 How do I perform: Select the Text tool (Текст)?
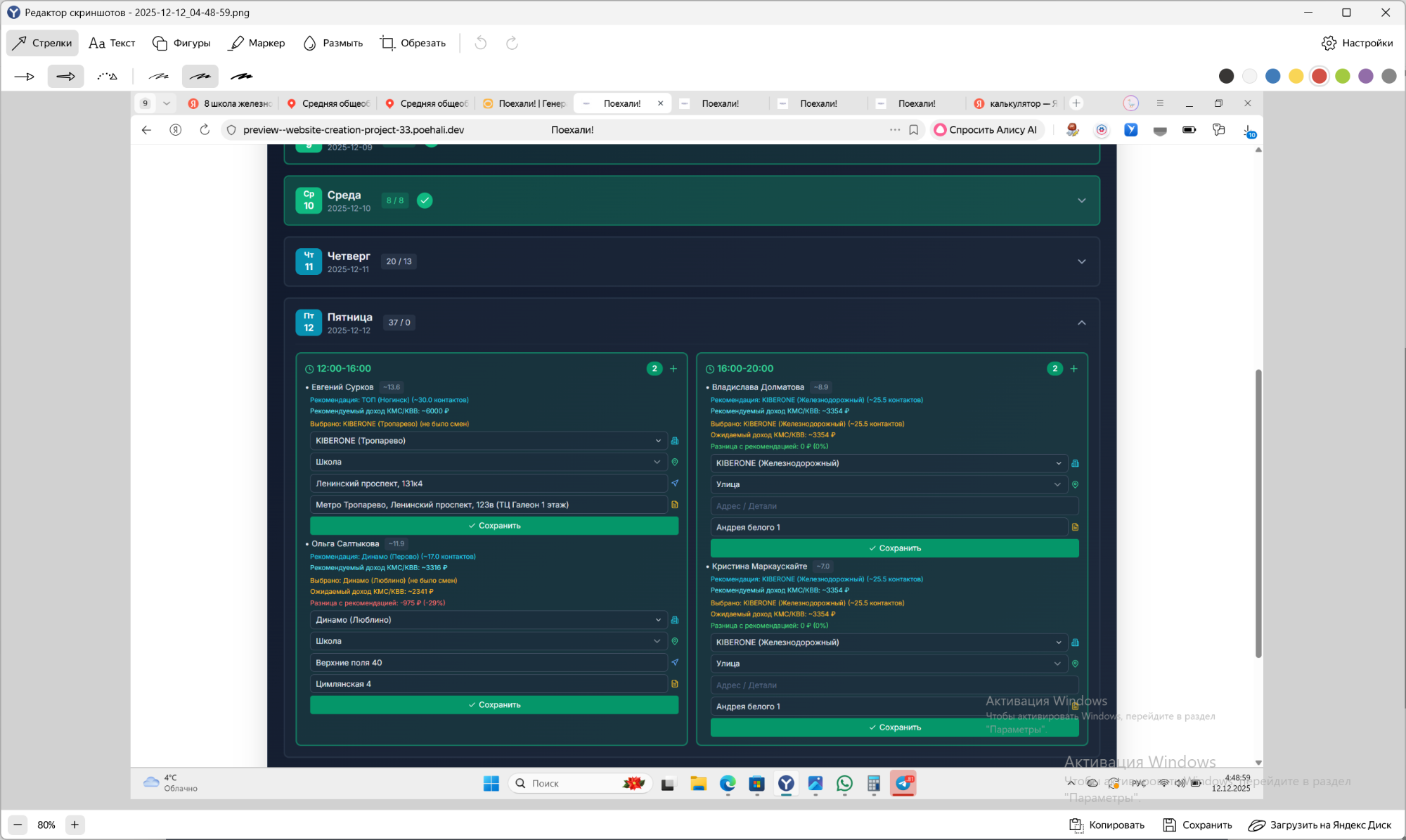click(112, 43)
